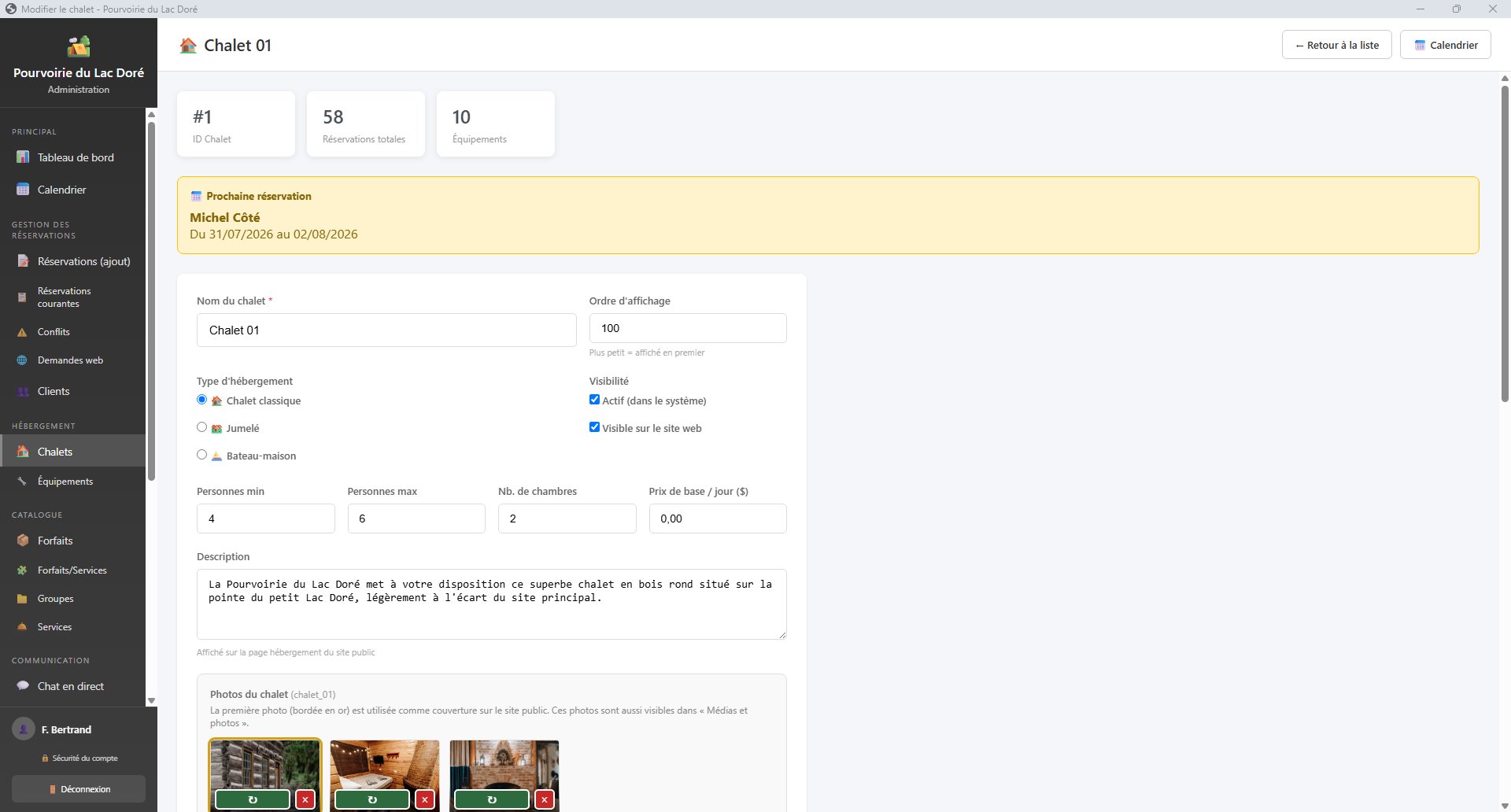Go to the Conflits section

(x=72, y=332)
